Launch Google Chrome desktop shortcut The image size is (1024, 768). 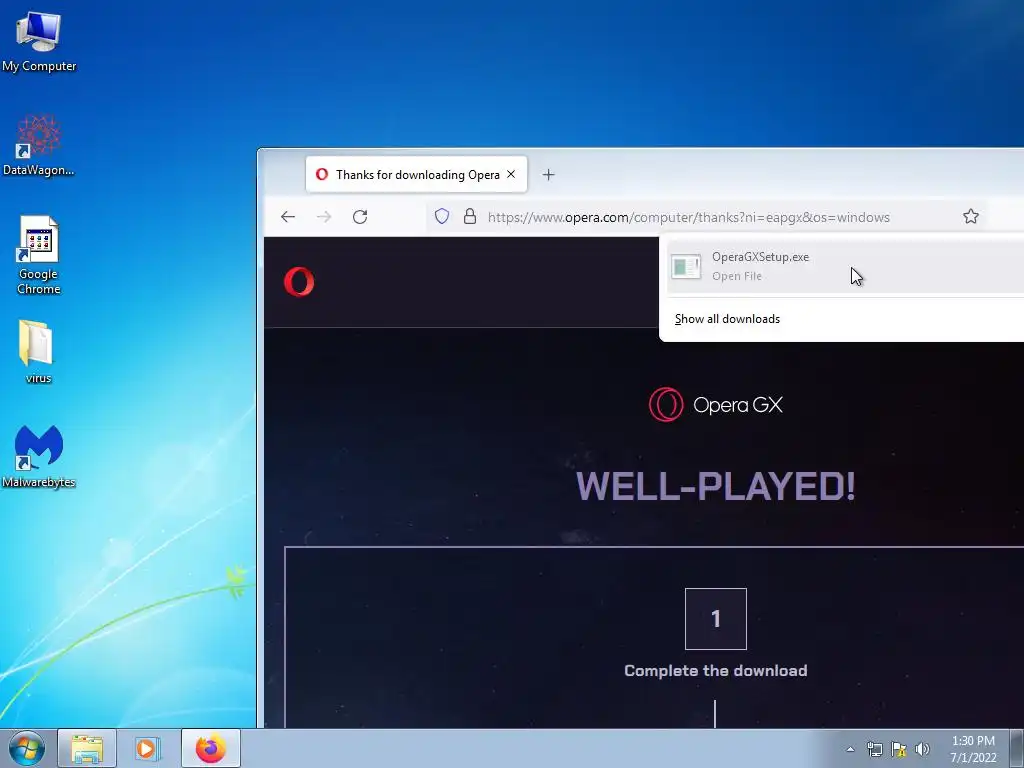pyautogui.click(x=39, y=255)
